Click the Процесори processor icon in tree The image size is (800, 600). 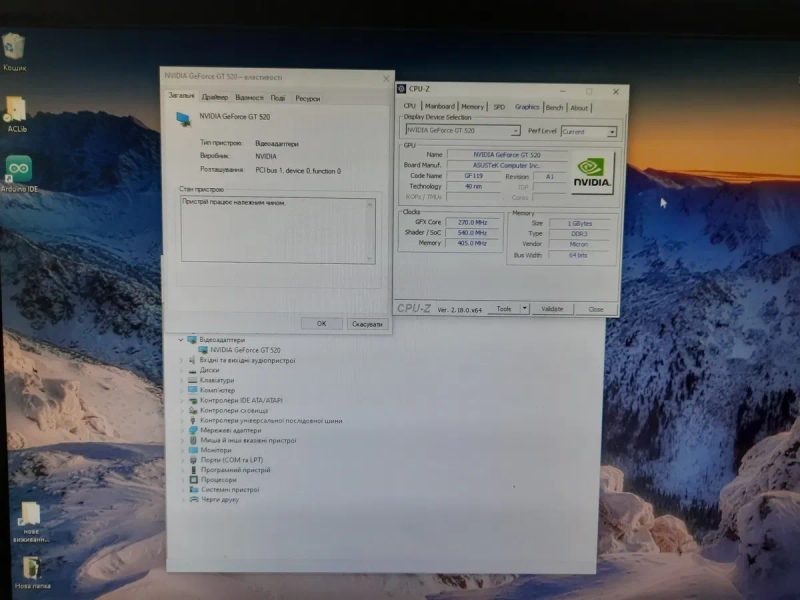[194, 480]
